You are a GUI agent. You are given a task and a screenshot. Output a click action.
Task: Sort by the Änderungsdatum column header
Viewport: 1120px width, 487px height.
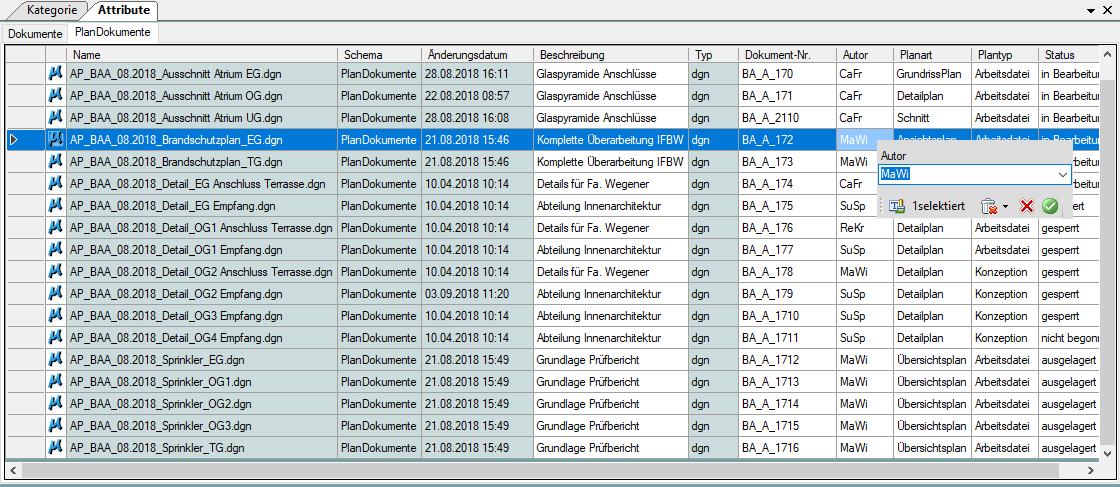(477, 55)
